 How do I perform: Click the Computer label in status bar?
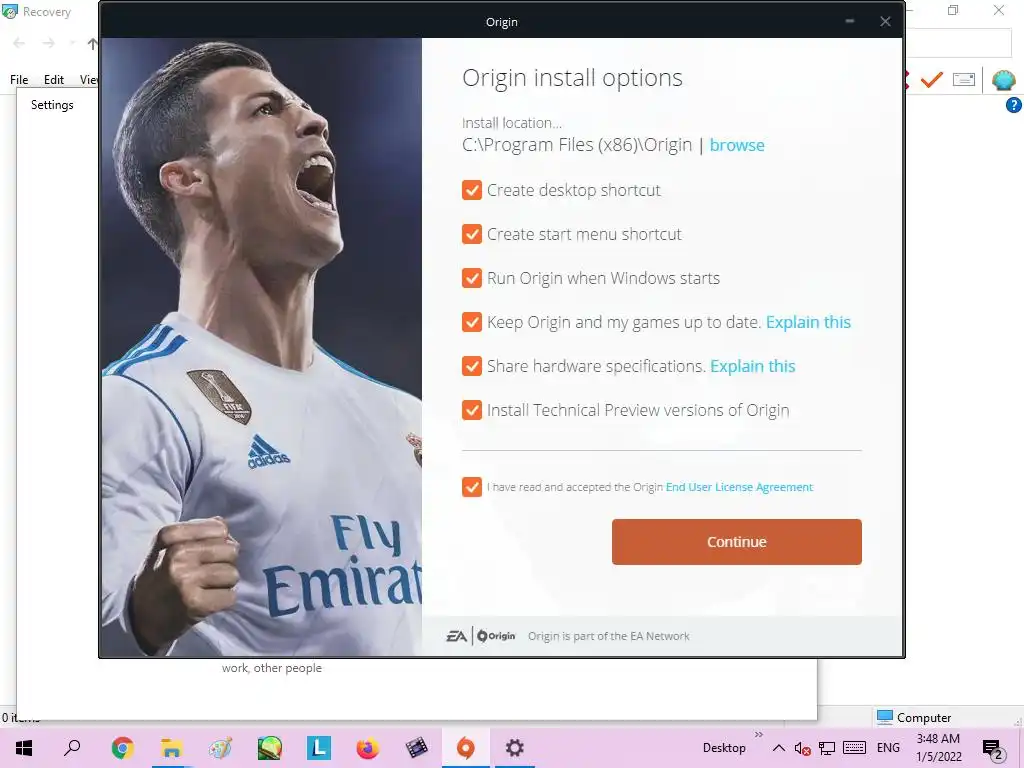point(923,717)
